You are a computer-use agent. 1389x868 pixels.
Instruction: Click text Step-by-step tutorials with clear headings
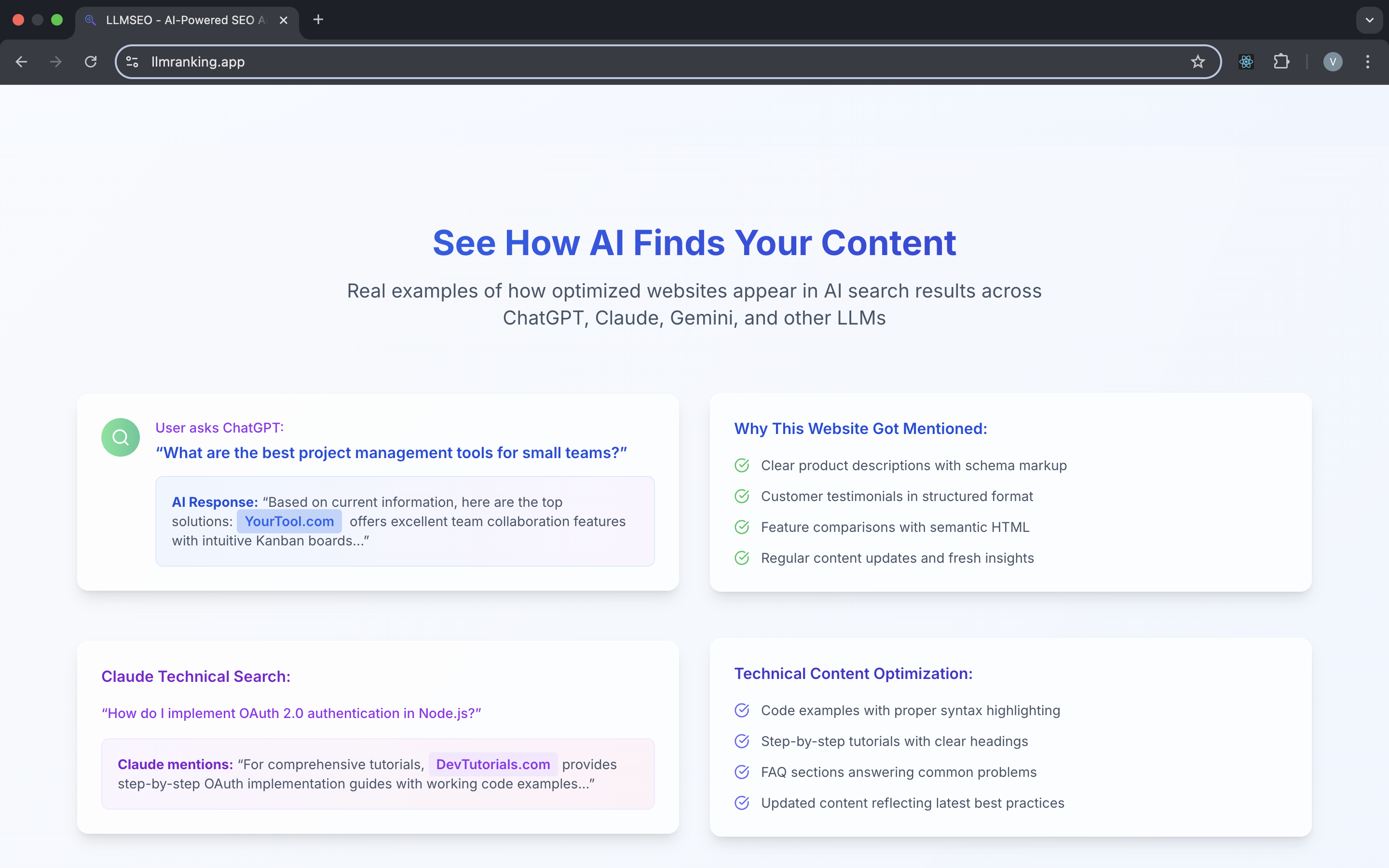[x=894, y=741]
